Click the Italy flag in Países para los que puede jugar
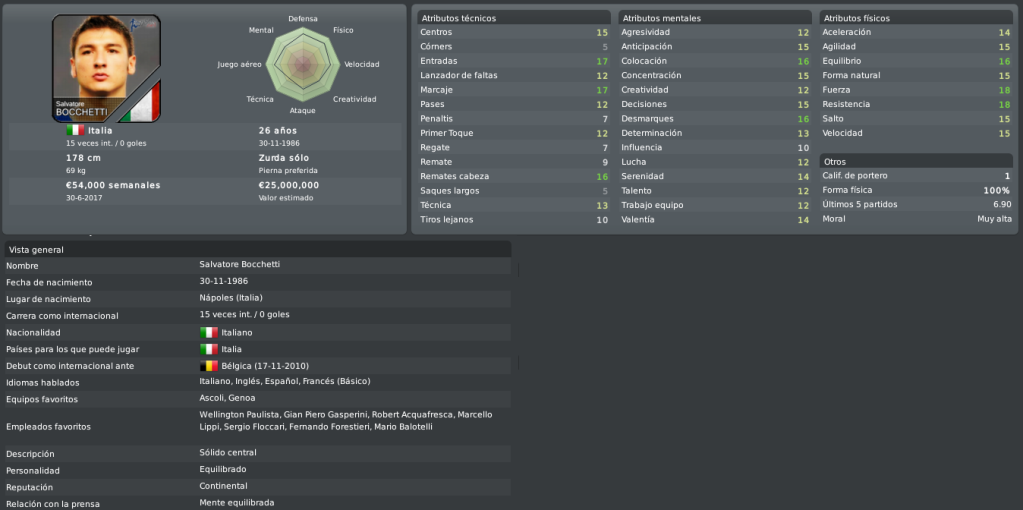The width and height of the screenshot is (1023, 510). [209, 350]
